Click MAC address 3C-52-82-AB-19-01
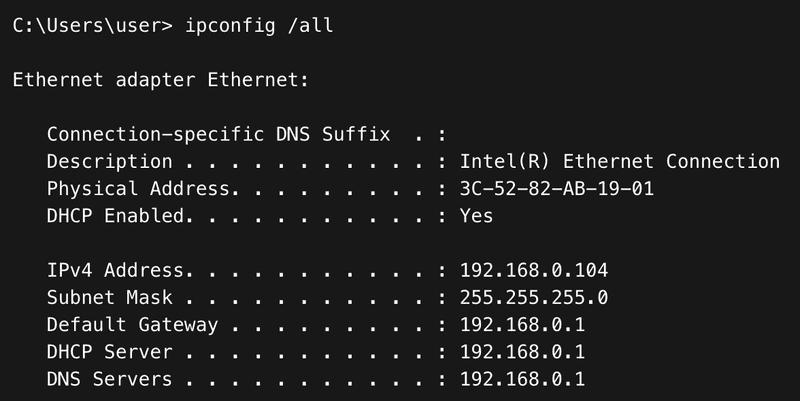The image size is (800, 401). (x=556, y=188)
